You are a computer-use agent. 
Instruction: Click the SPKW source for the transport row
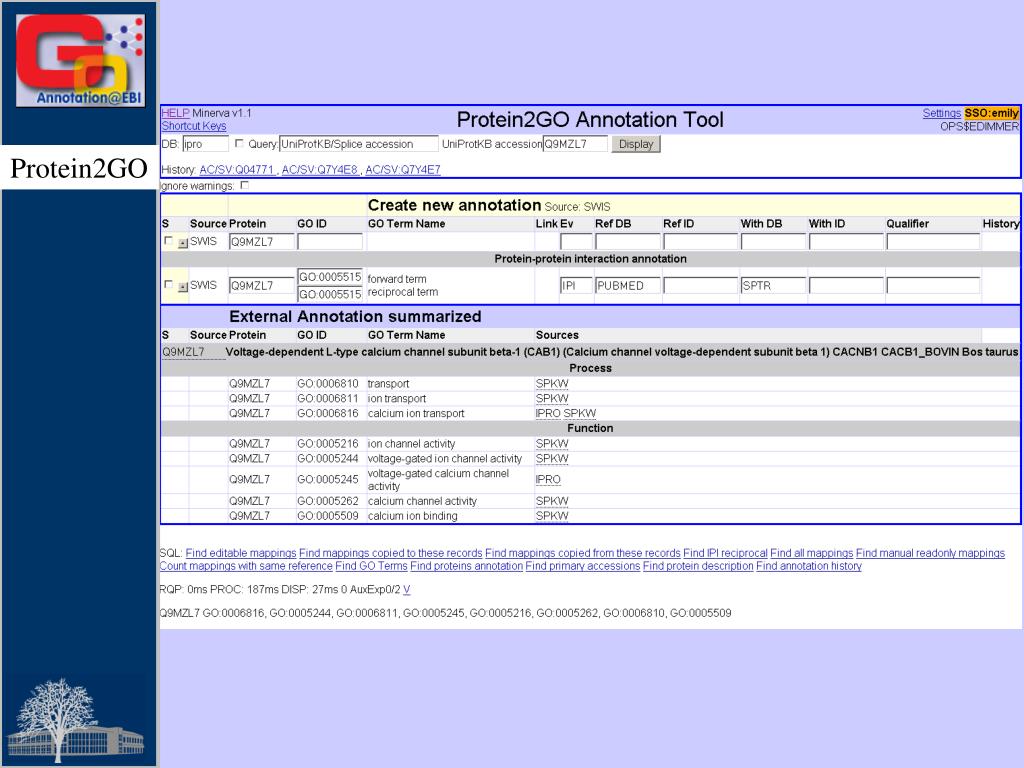[x=552, y=384]
